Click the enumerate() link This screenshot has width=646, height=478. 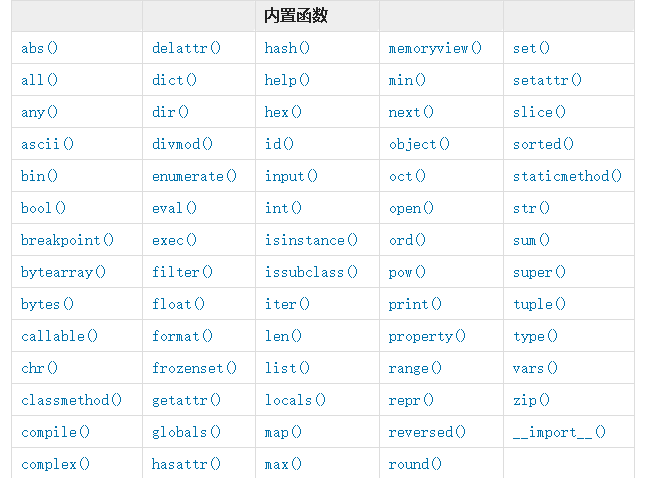tap(195, 176)
